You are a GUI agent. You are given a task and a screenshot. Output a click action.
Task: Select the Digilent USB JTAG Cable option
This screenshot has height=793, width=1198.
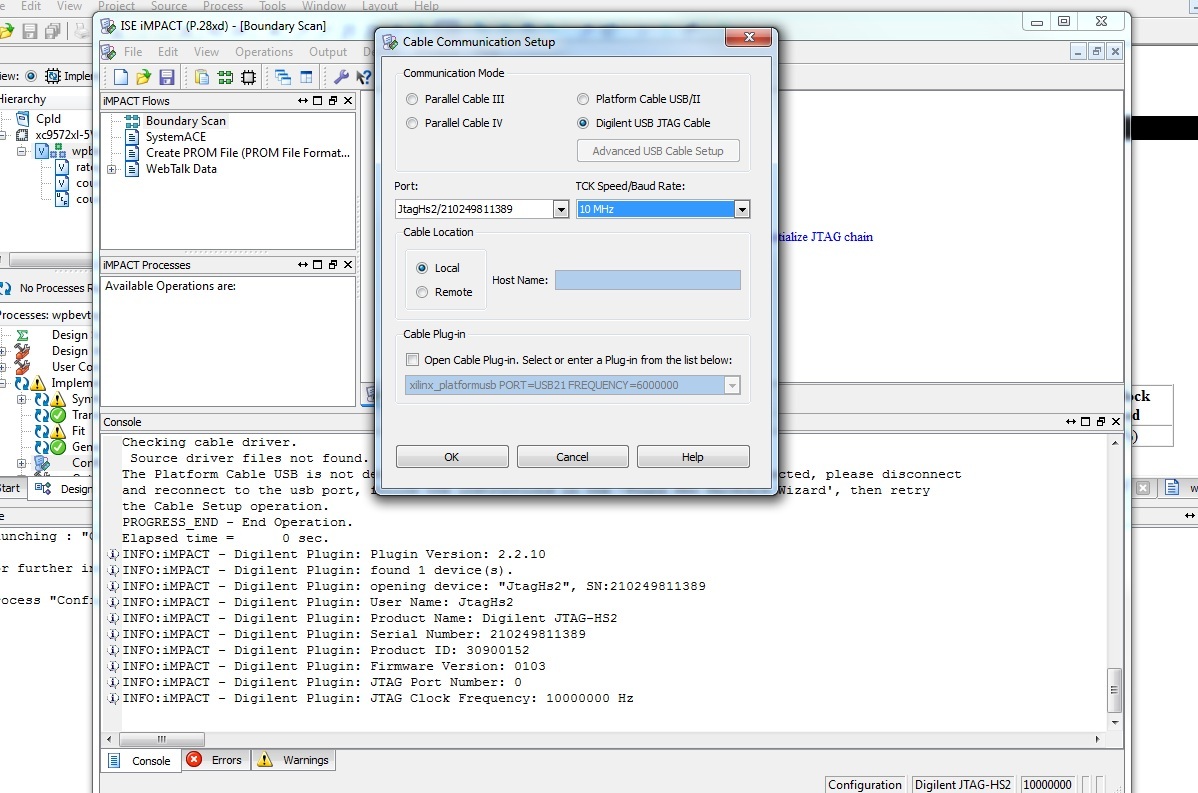click(x=583, y=123)
